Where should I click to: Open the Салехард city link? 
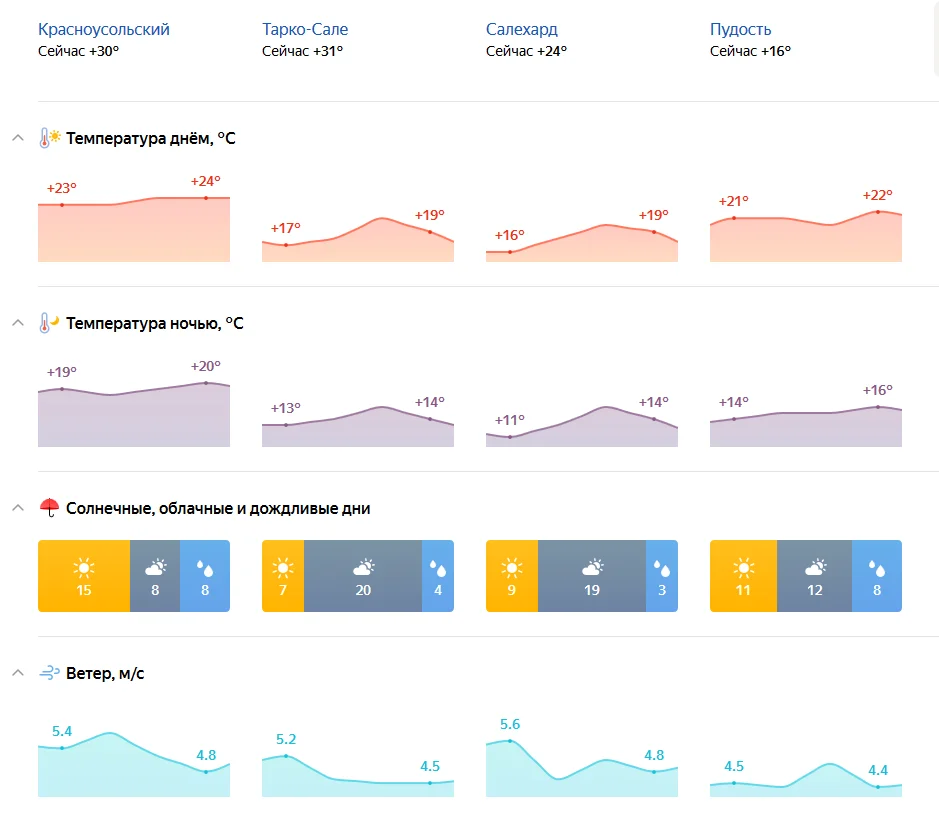[521, 29]
